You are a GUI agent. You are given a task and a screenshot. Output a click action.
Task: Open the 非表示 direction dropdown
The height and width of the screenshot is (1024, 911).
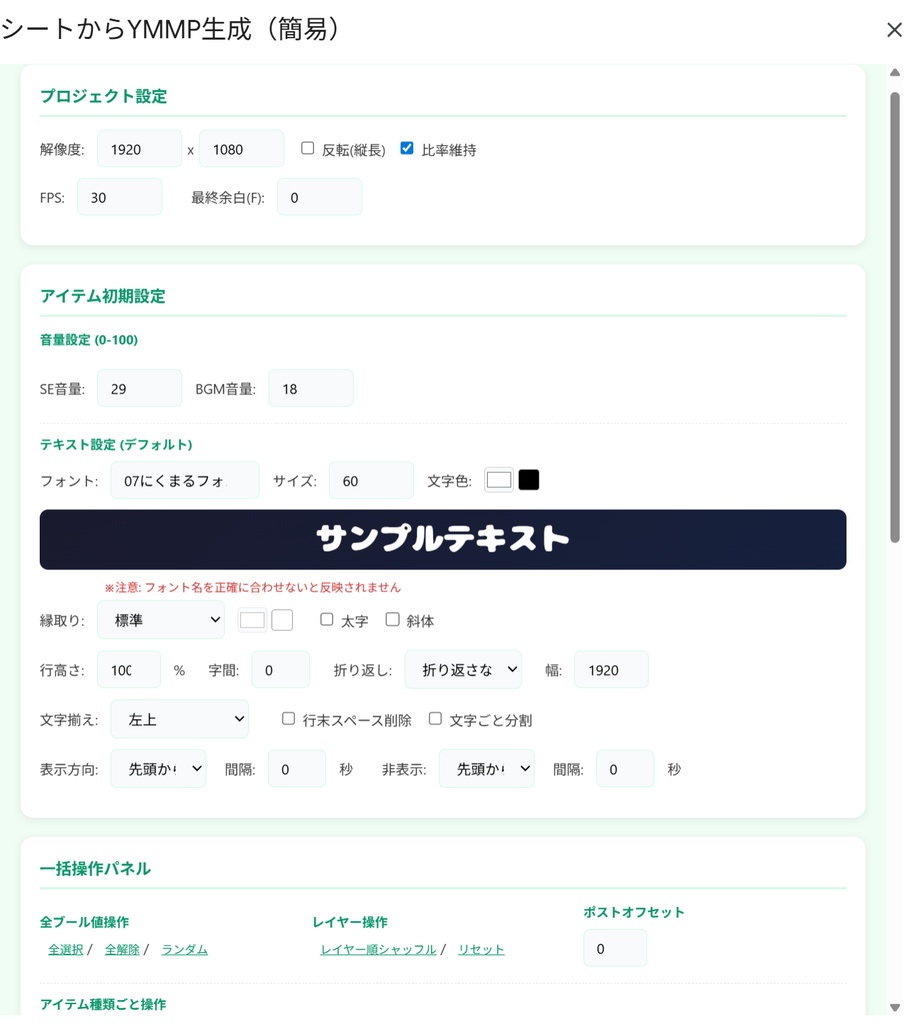(x=486, y=768)
